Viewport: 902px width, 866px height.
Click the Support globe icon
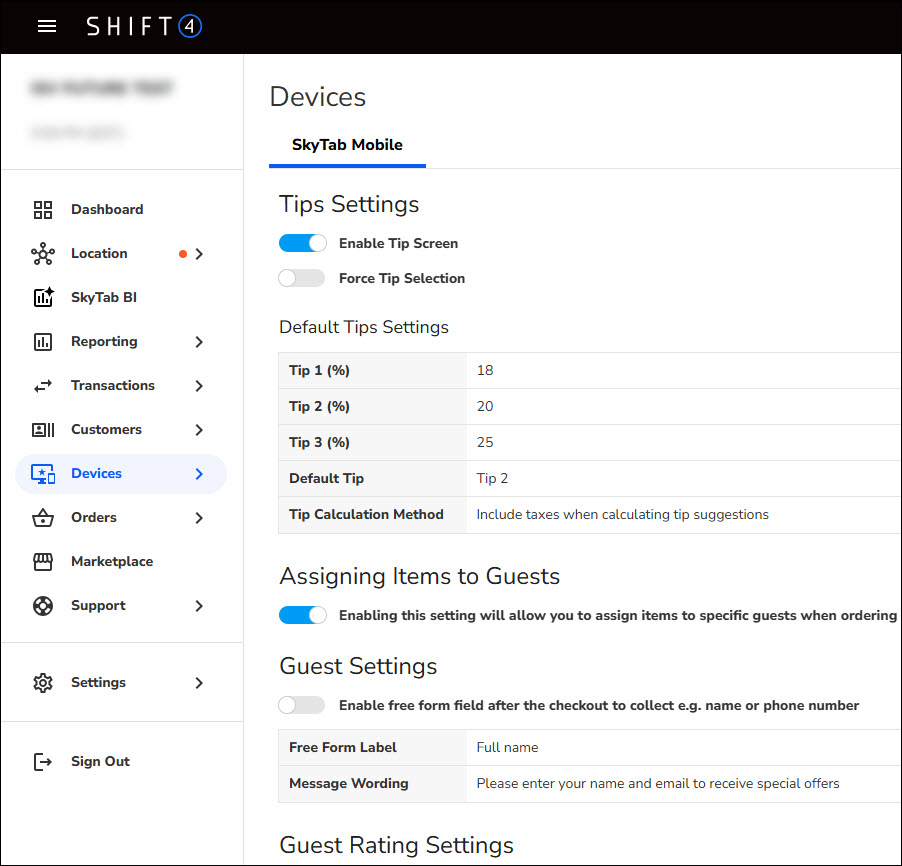(43, 605)
